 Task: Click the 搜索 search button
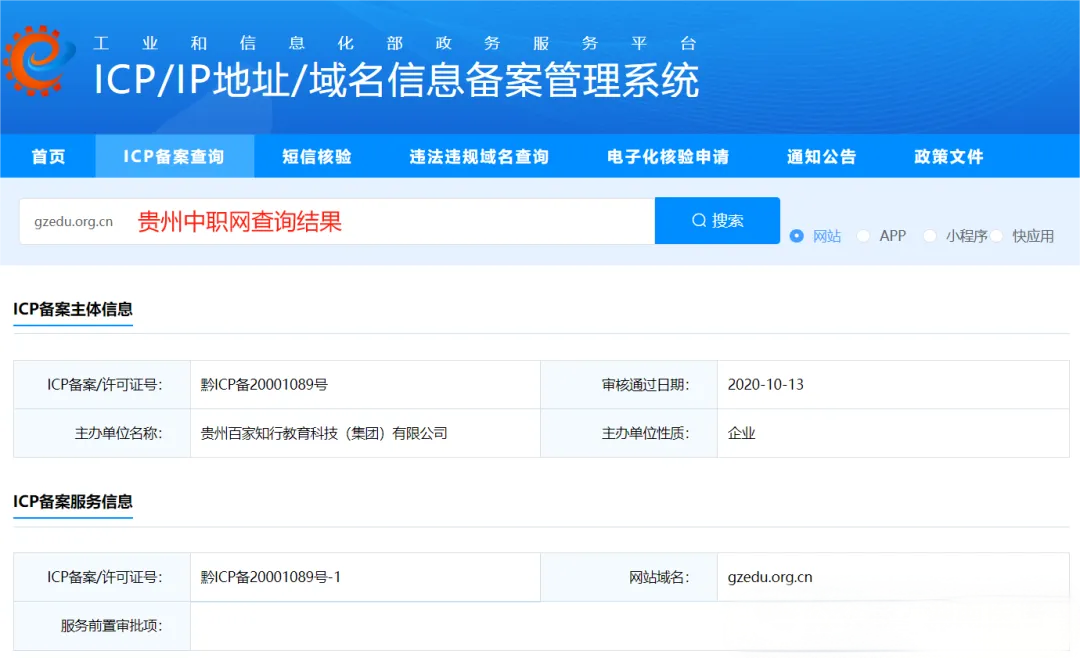coord(717,220)
